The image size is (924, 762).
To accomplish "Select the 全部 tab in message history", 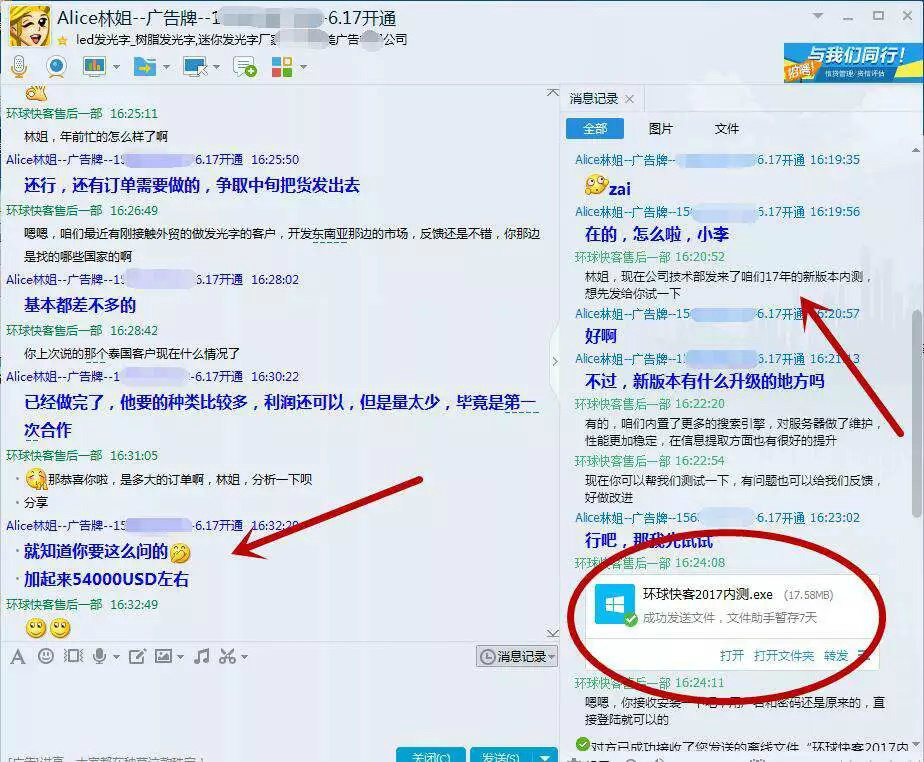I will pyautogui.click(x=594, y=129).
